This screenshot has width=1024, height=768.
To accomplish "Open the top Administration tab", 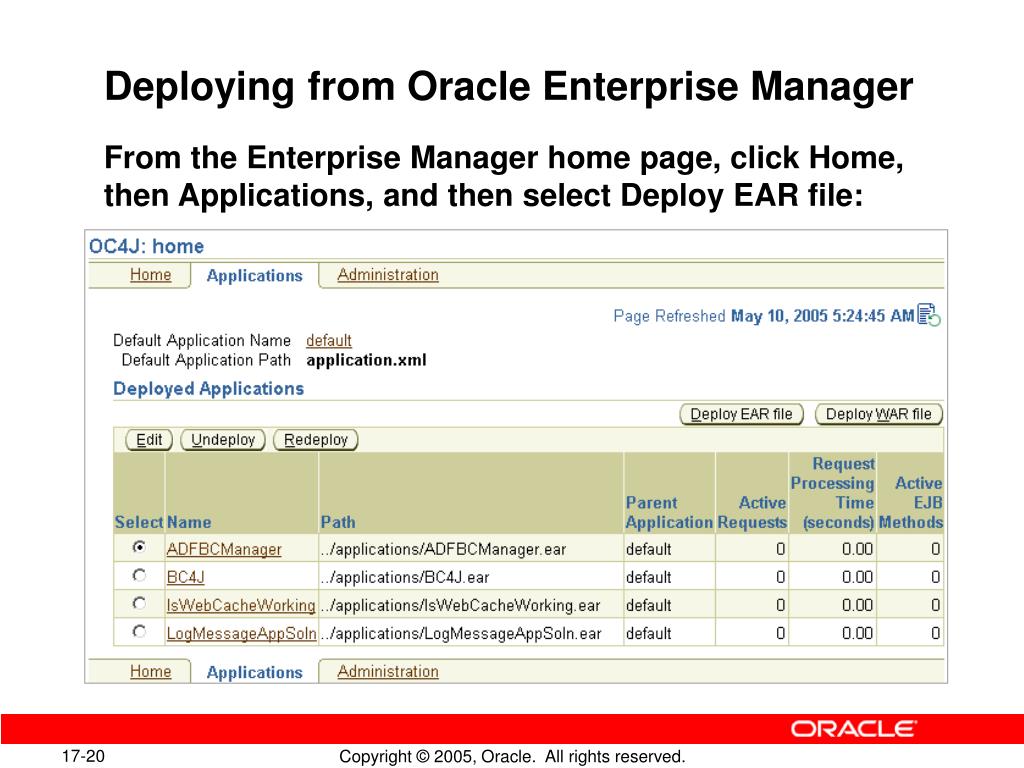I will pyautogui.click(x=388, y=275).
